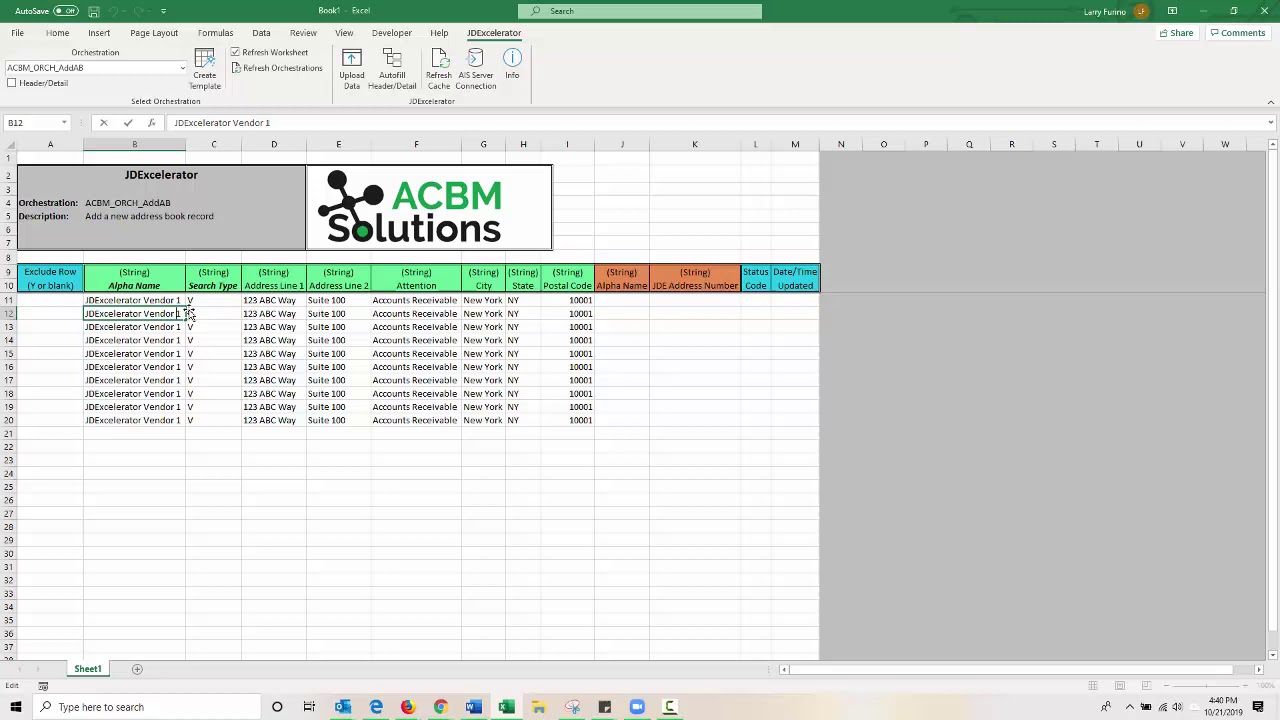The height and width of the screenshot is (720, 1280).
Task: Click the Share button
Action: pyautogui.click(x=1176, y=33)
